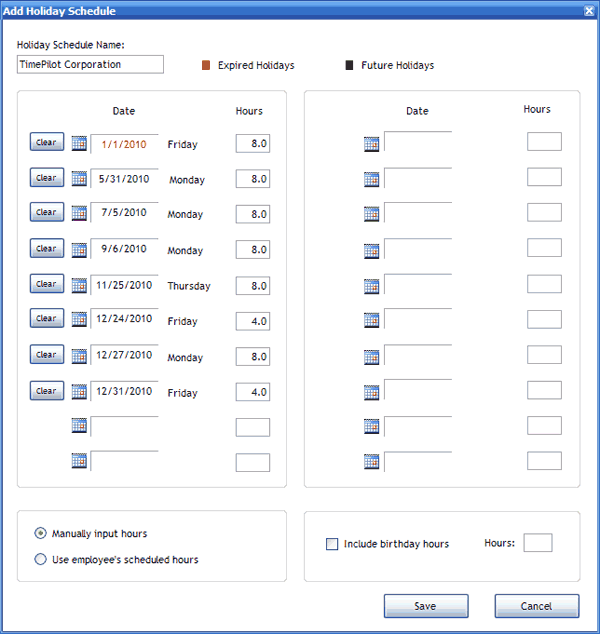600x634 pixels.
Task: Open calendar picker for 1/1/2010 date
Action: click(80, 144)
